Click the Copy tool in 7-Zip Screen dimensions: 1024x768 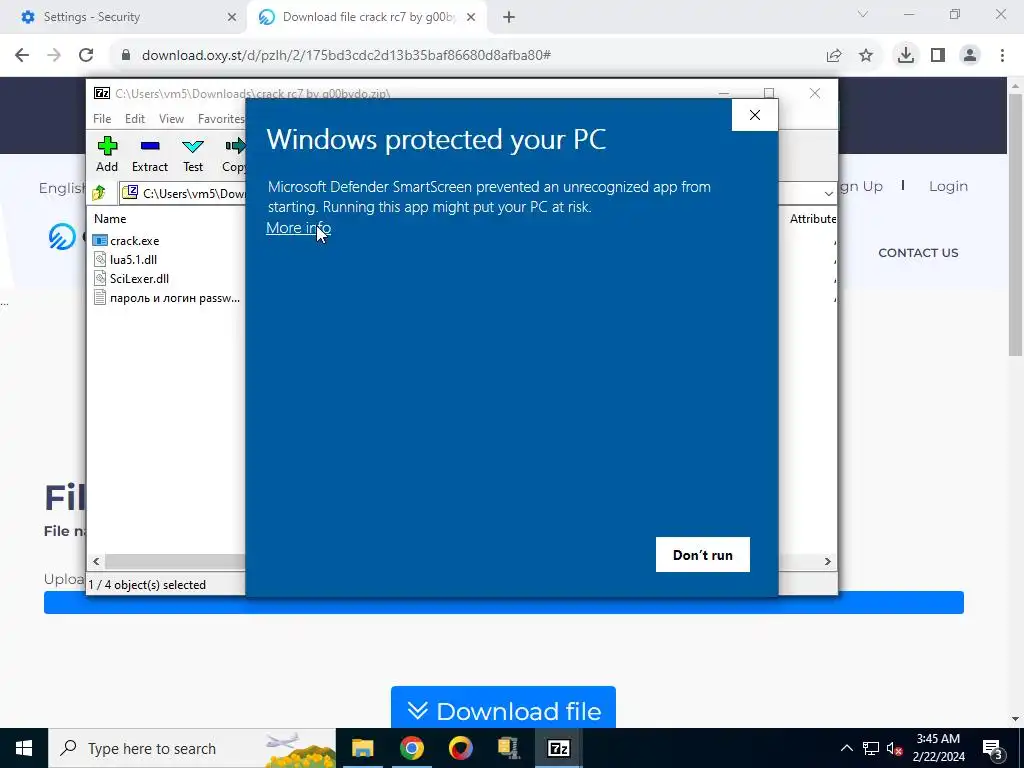(x=233, y=155)
